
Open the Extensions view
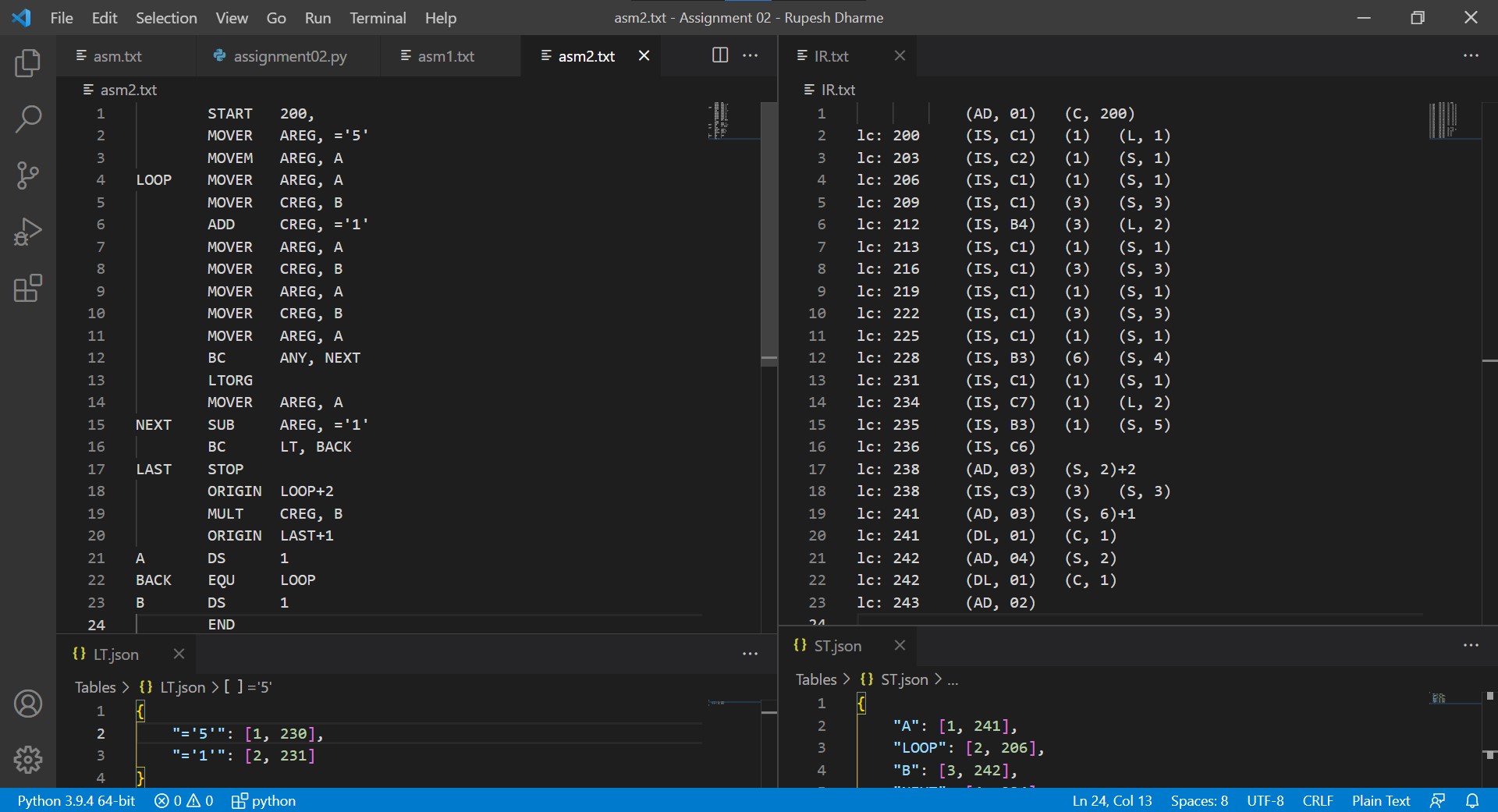click(28, 288)
